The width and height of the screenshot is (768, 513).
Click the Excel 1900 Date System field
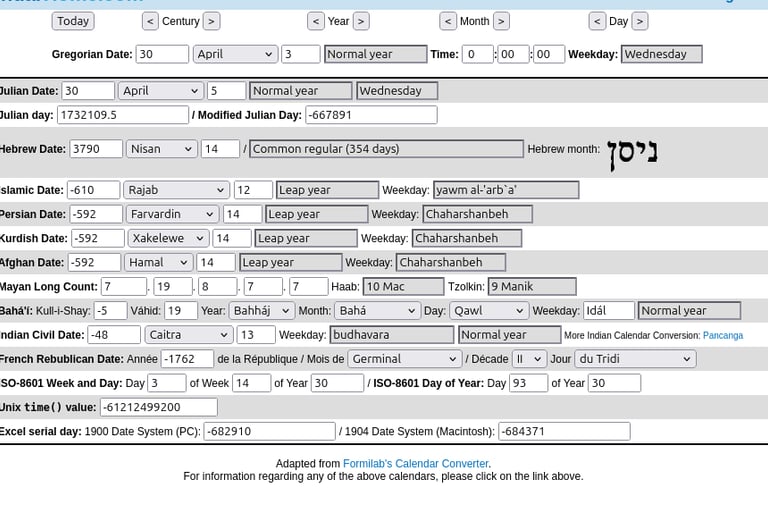[269, 432]
